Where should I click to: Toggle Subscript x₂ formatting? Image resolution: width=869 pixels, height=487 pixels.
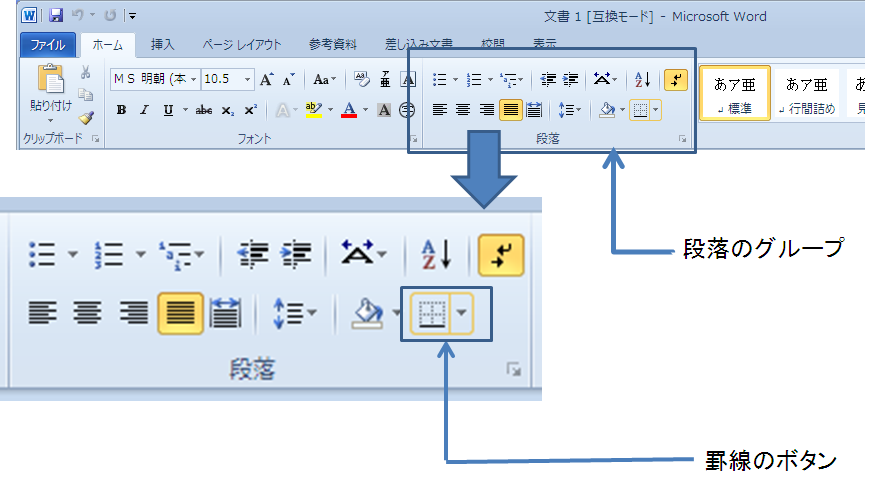click(228, 110)
